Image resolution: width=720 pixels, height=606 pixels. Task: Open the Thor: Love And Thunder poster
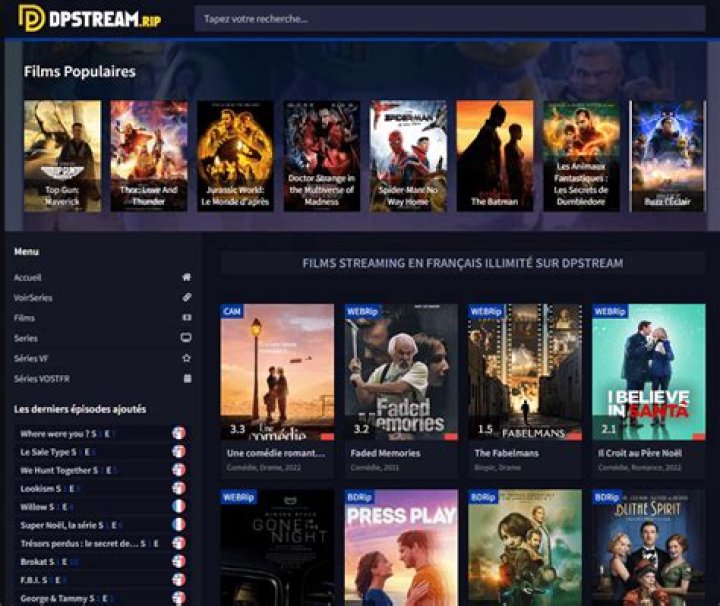(x=149, y=156)
